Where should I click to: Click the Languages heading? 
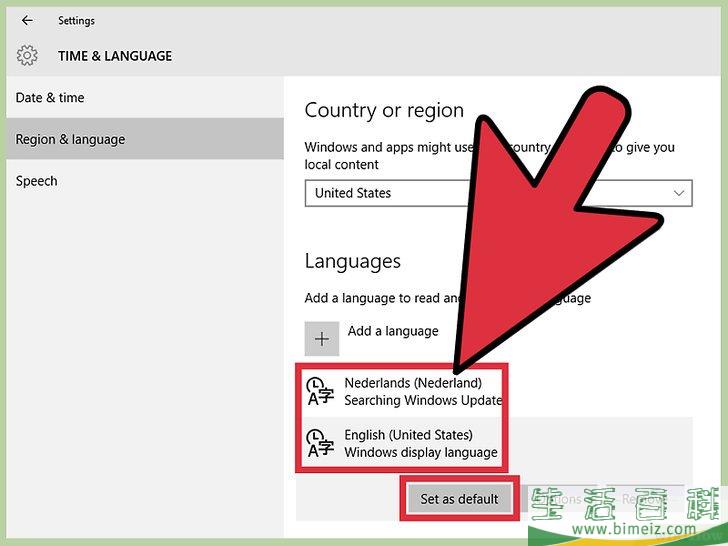(352, 262)
